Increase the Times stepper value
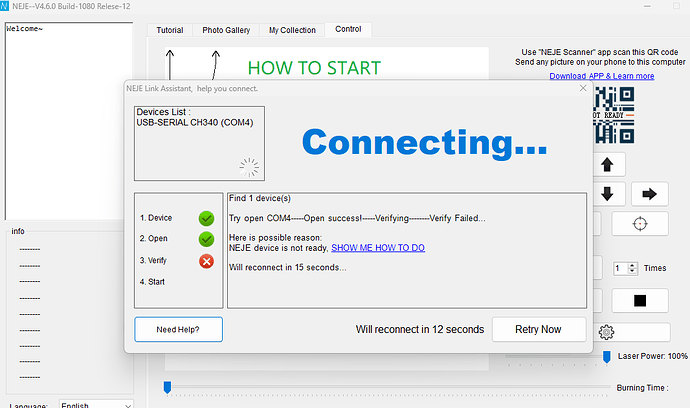This screenshot has width=690, height=408. (x=632, y=265)
